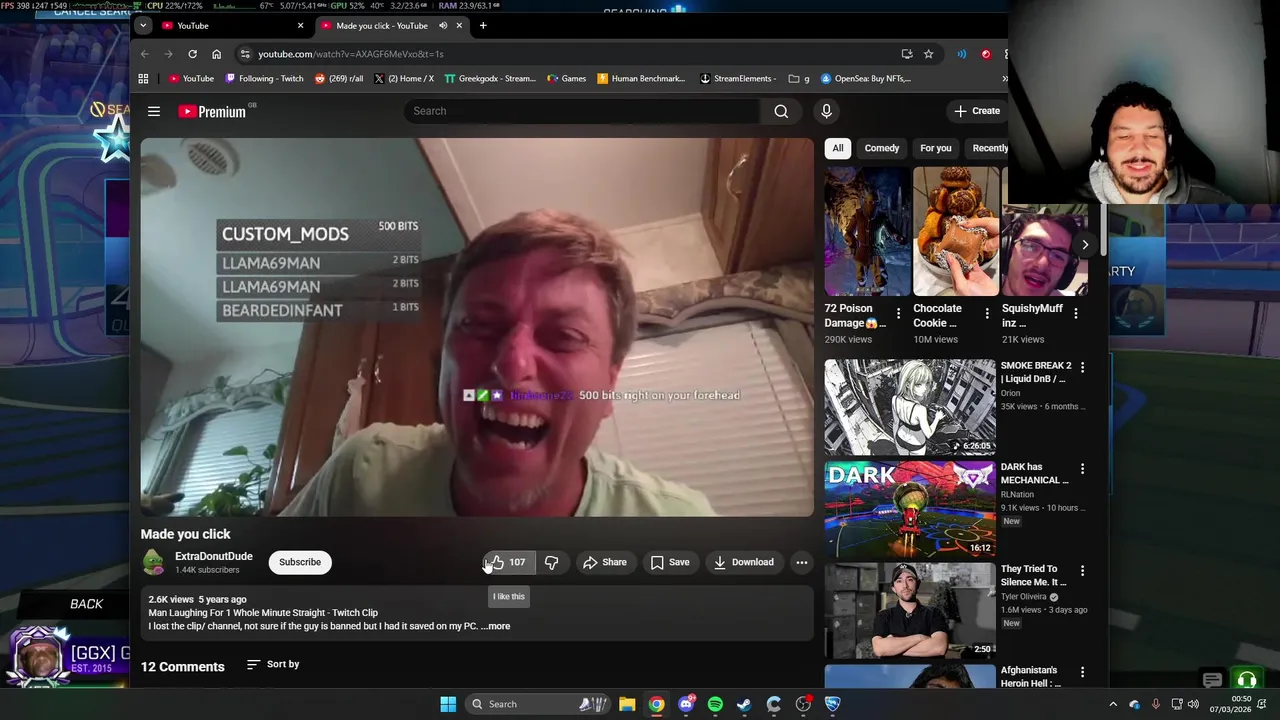
Task: Open Chocolate Cookie short thumbnail
Action: [x=956, y=232]
